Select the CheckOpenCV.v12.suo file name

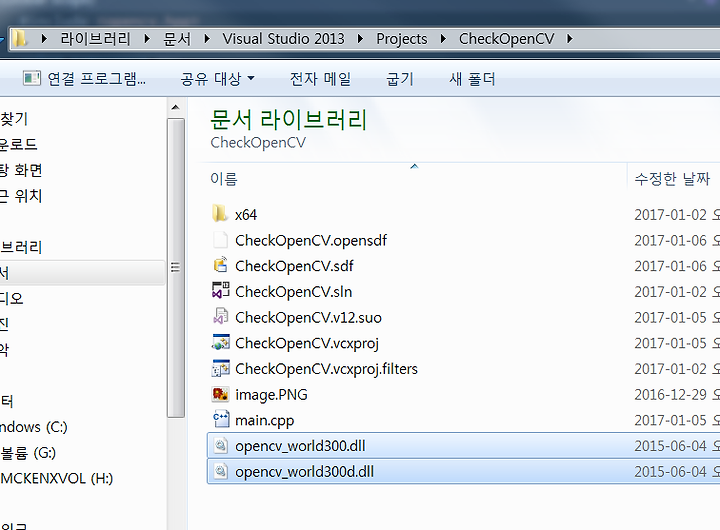pyautogui.click(x=308, y=317)
